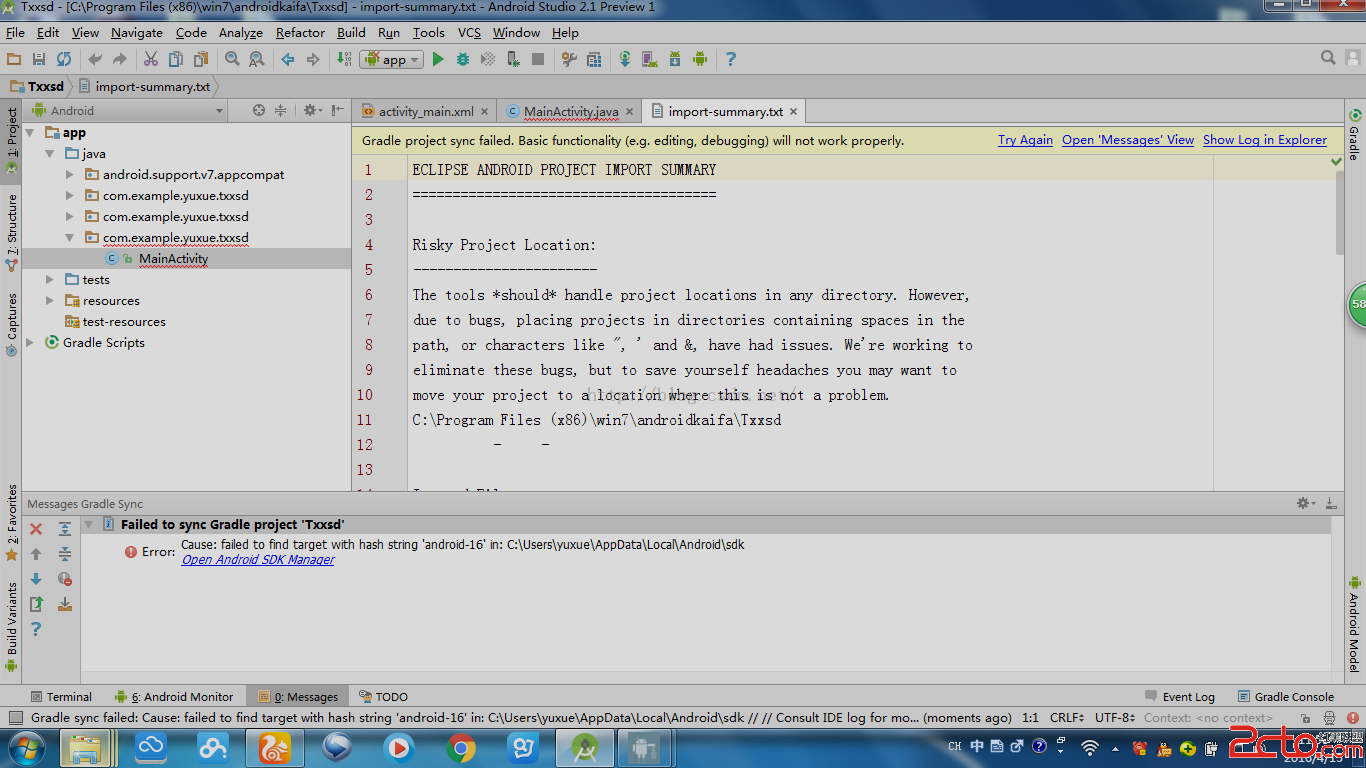This screenshot has height=768, width=1366.
Task: Open the CRLF line separator selector
Action: [1066, 718]
